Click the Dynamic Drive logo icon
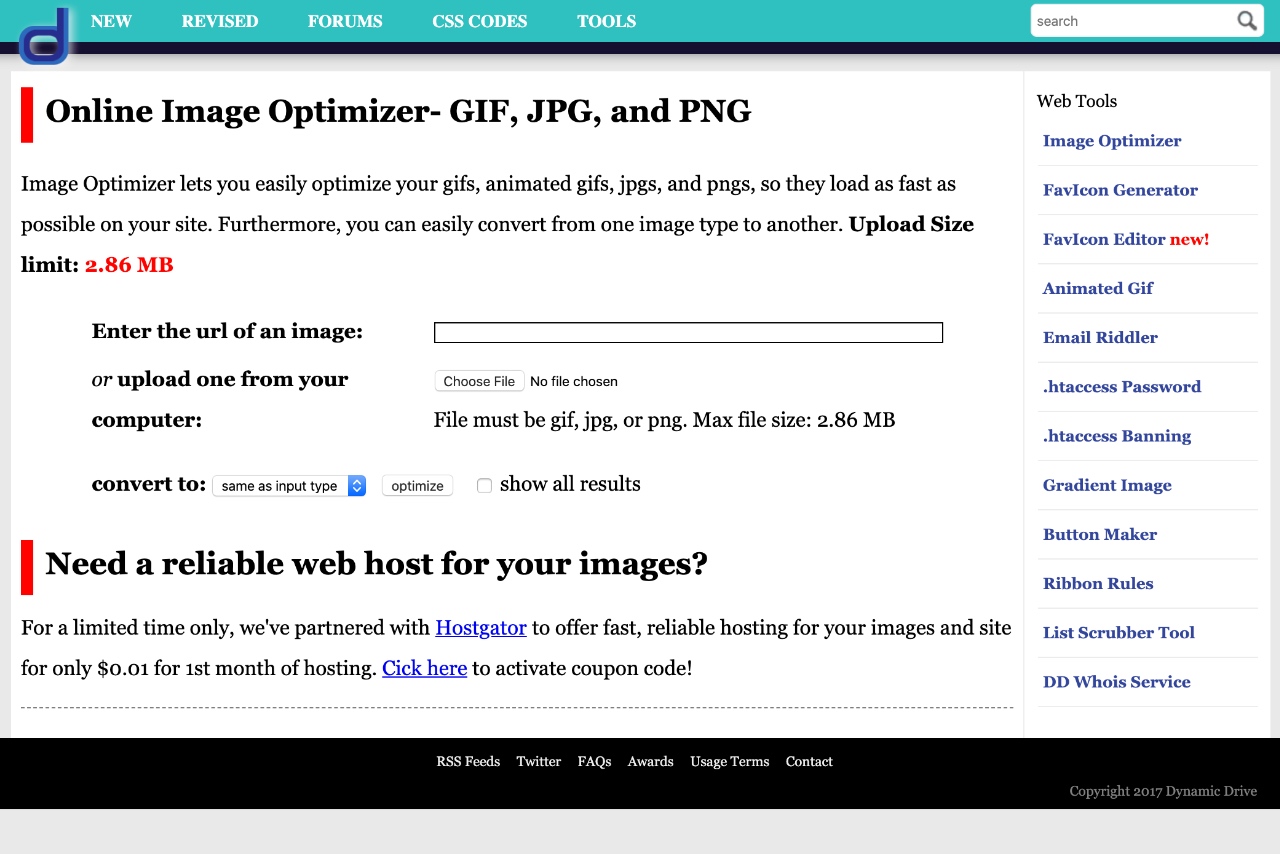This screenshot has height=854, width=1280. (45, 37)
